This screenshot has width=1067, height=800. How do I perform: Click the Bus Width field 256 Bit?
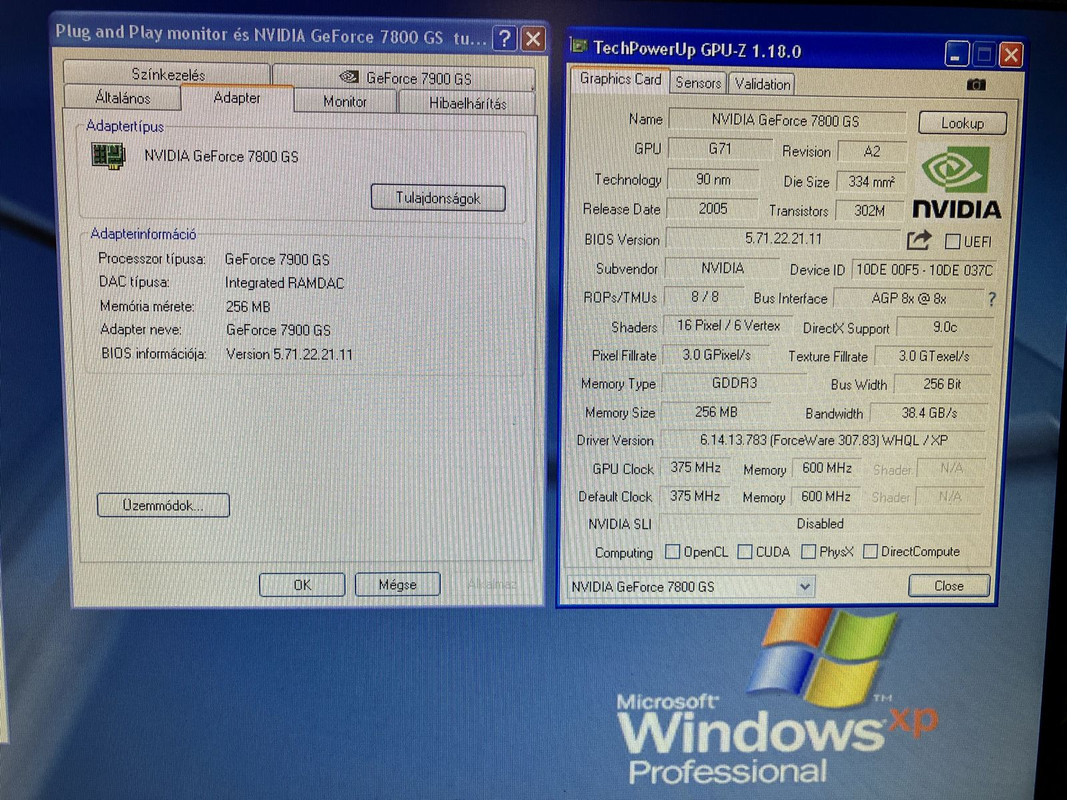(942, 384)
